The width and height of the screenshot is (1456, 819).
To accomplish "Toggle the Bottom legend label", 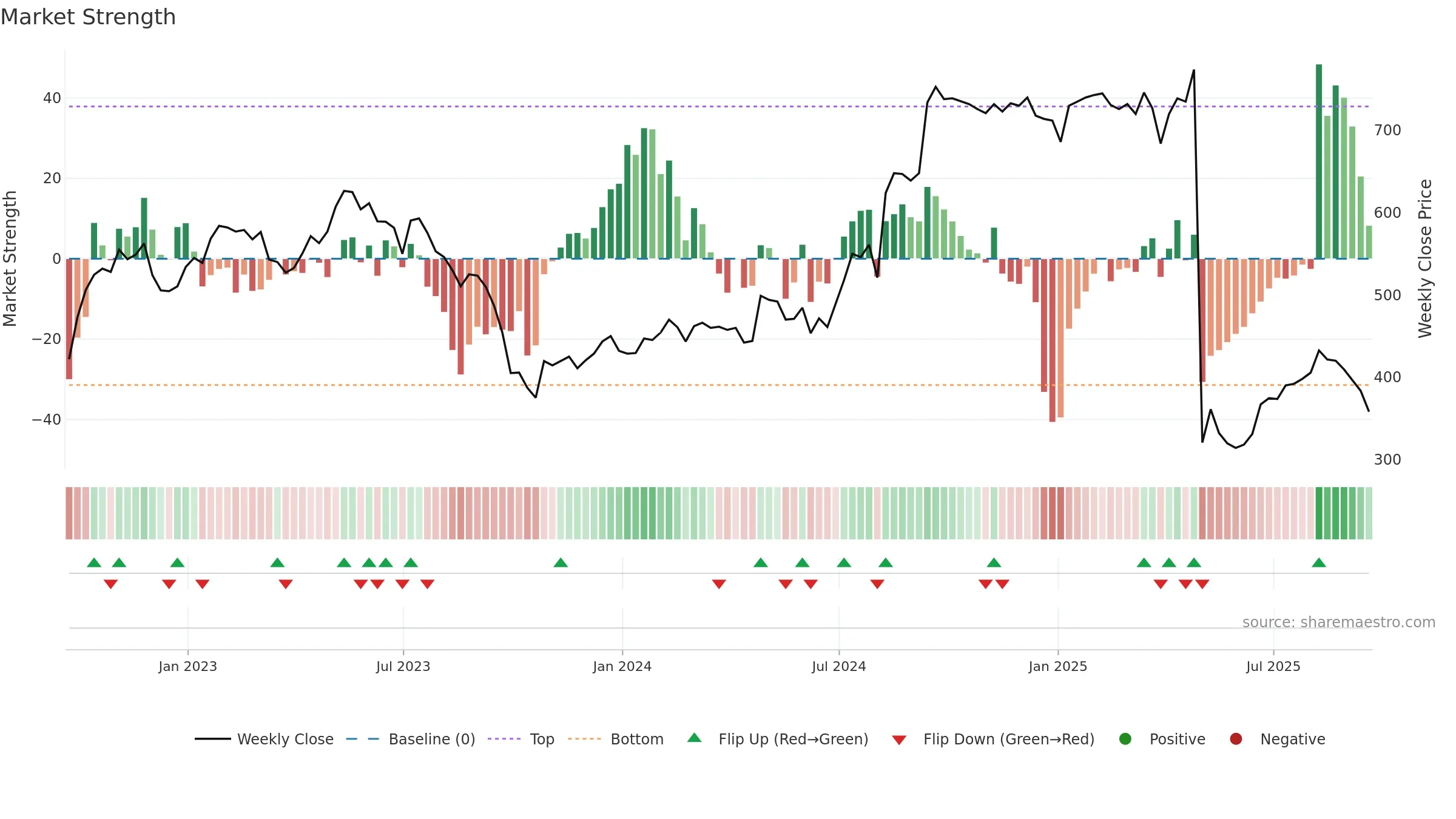I will [637, 740].
